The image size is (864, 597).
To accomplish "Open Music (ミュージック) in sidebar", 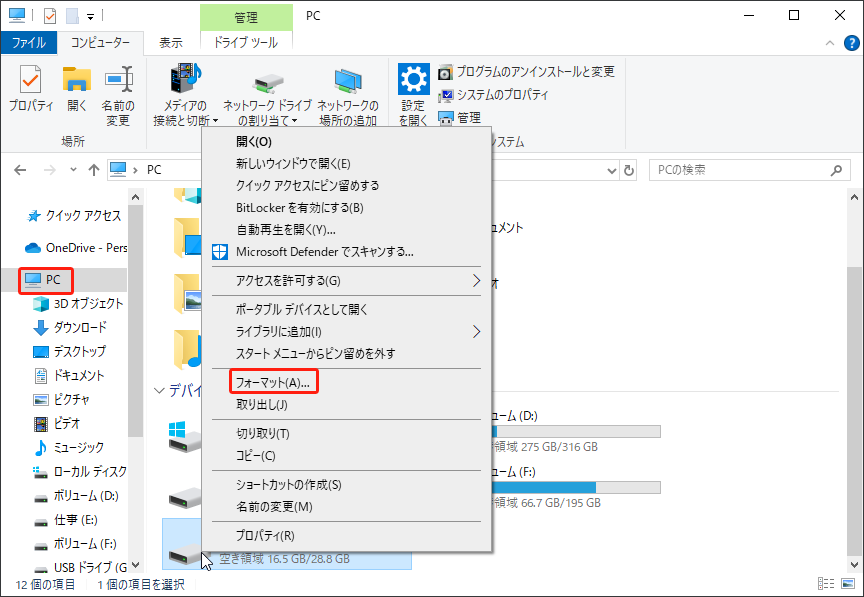I will click(x=69, y=448).
